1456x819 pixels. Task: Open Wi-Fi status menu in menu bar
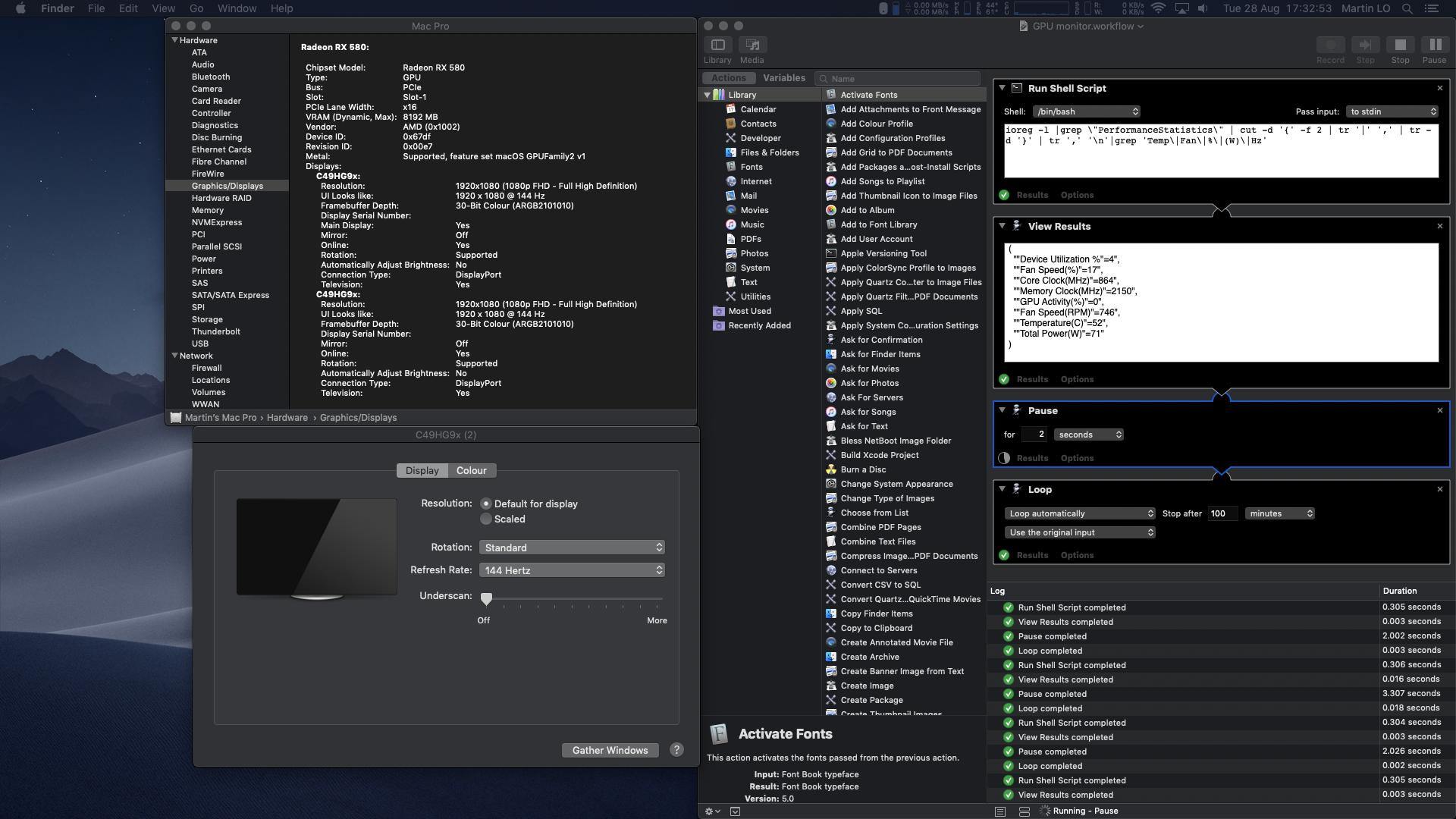tap(1157, 8)
